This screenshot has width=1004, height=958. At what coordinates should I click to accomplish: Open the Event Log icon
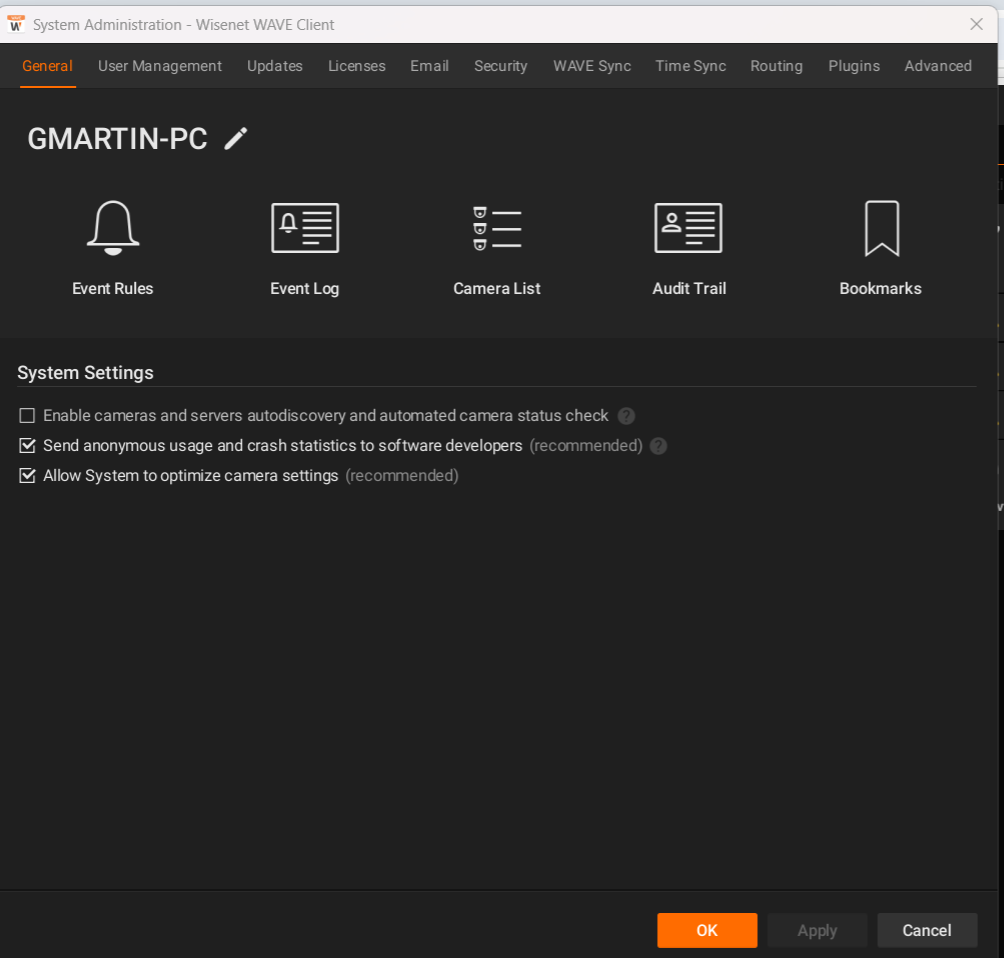click(305, 228)
